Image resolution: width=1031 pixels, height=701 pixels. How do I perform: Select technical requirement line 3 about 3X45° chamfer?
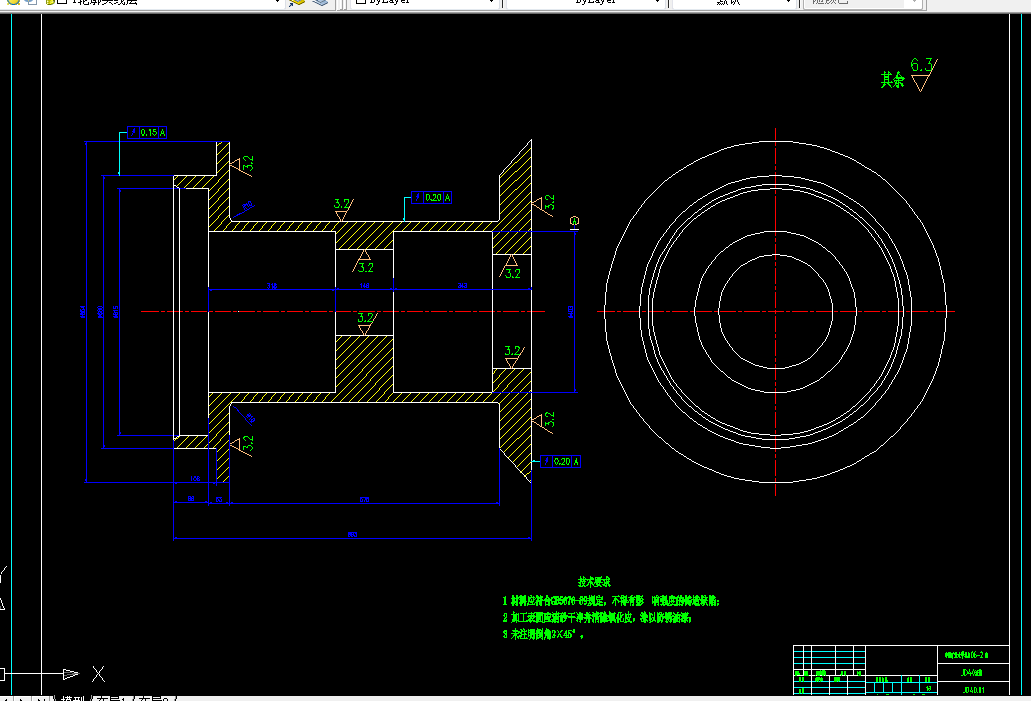(x=543, y=635)
